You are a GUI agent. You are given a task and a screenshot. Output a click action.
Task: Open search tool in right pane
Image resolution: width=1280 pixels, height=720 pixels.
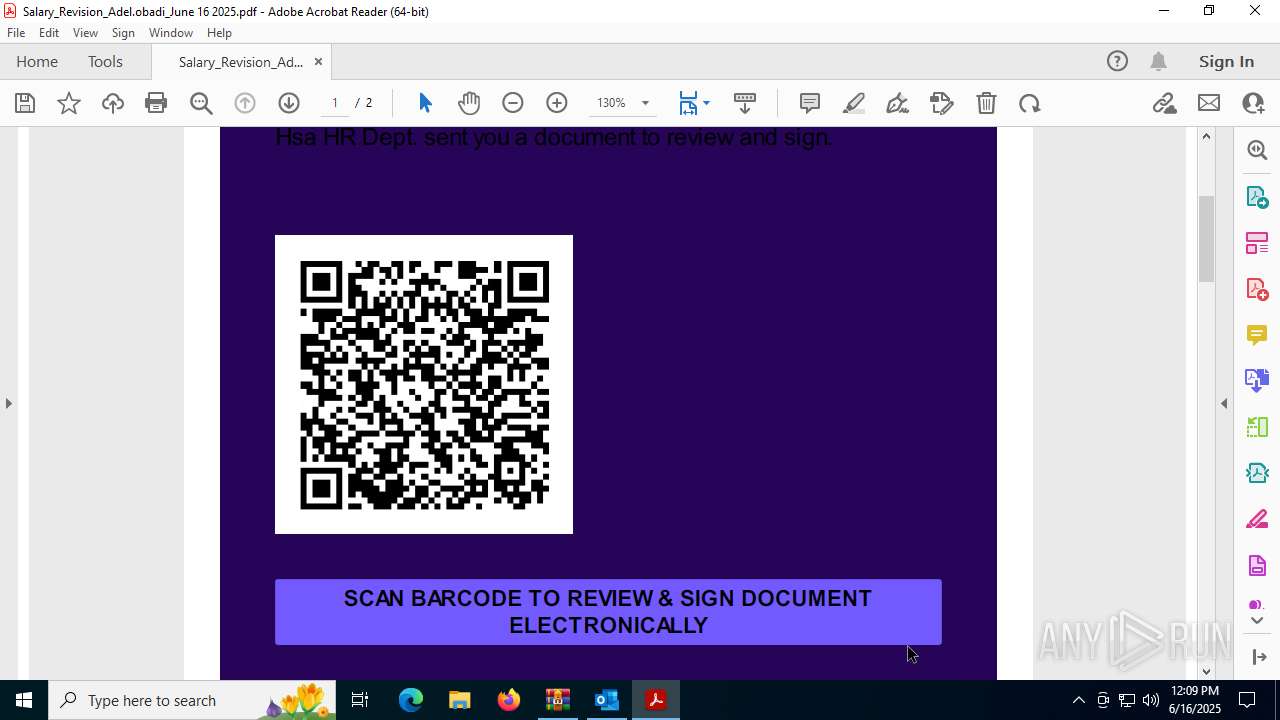(x=1257, y=150)
